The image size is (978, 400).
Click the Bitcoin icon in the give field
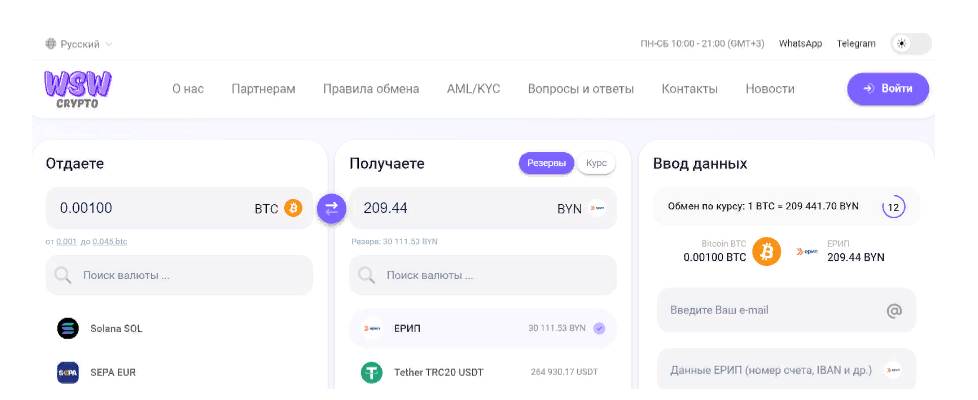click(293, 208)
